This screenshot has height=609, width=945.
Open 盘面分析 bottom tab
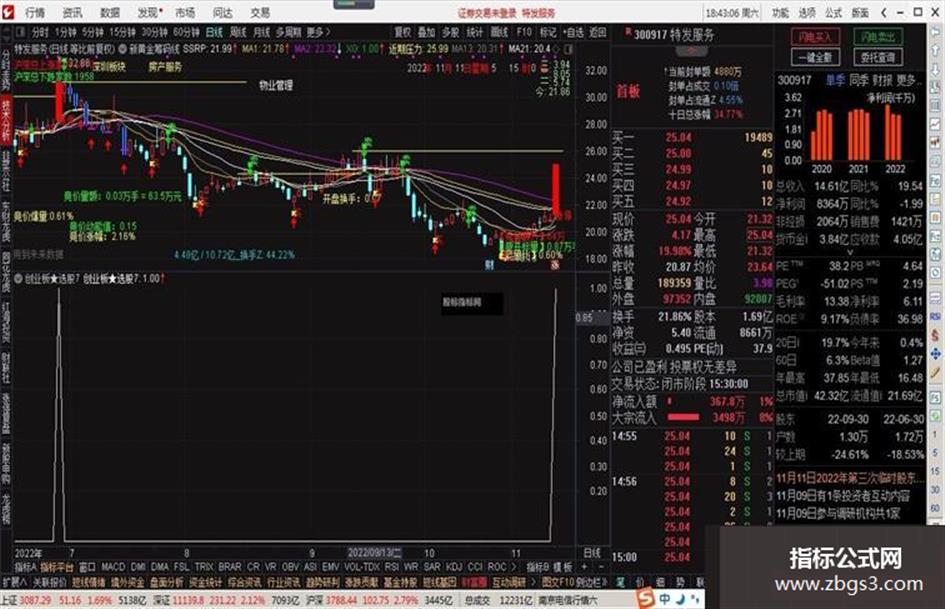point(166,582)
